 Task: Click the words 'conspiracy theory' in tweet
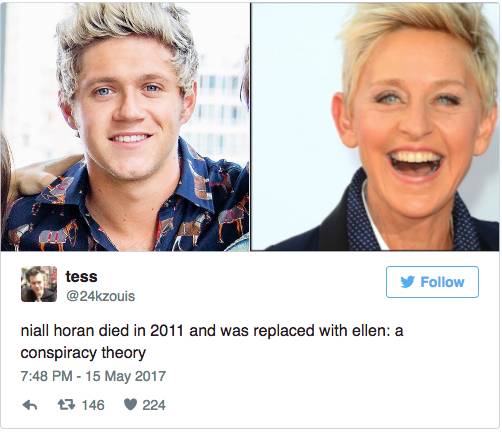coord(83,353)
